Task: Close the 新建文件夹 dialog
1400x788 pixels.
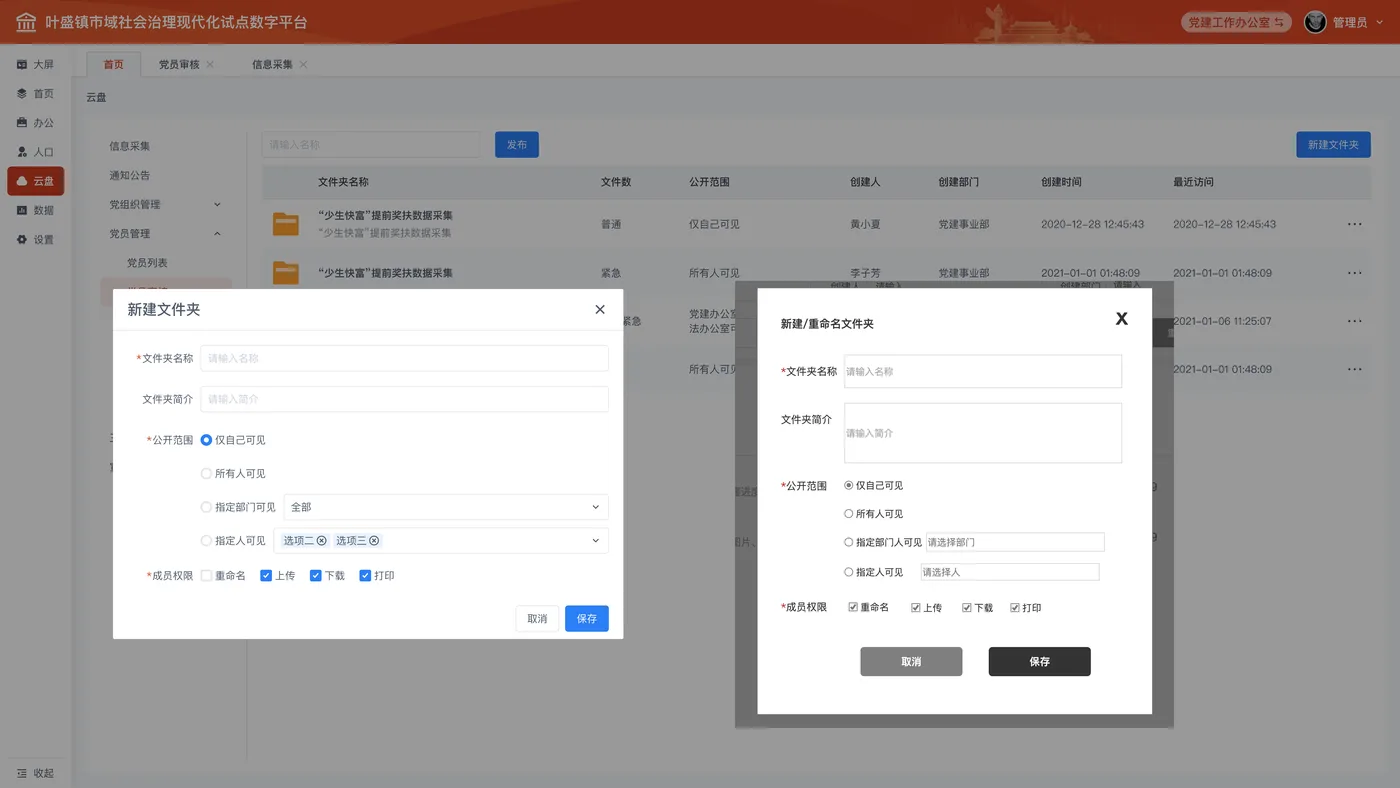Action: pyautogui.click(x=600, y=310)
